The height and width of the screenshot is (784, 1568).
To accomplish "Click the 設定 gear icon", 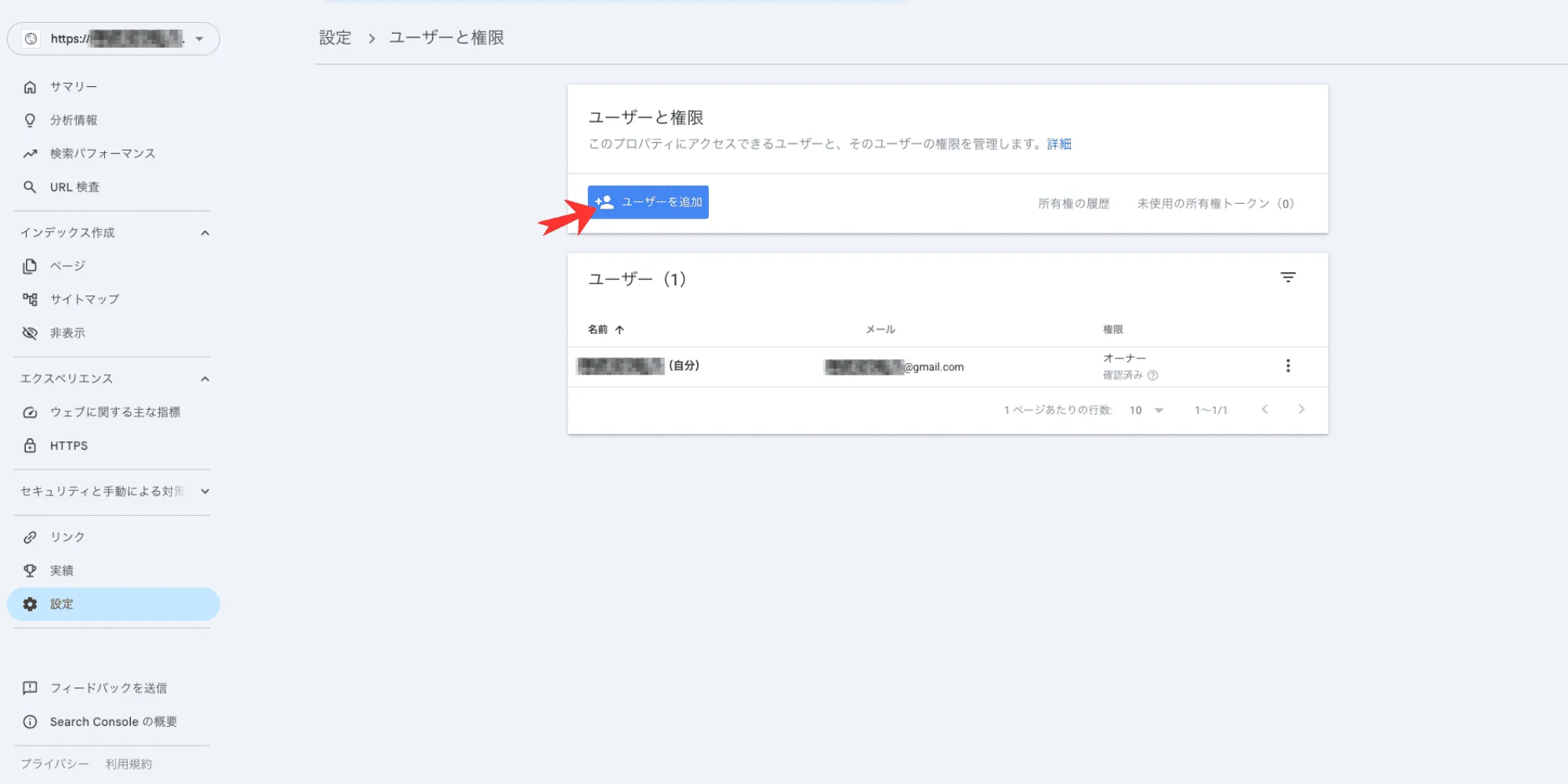I will 30,604.
